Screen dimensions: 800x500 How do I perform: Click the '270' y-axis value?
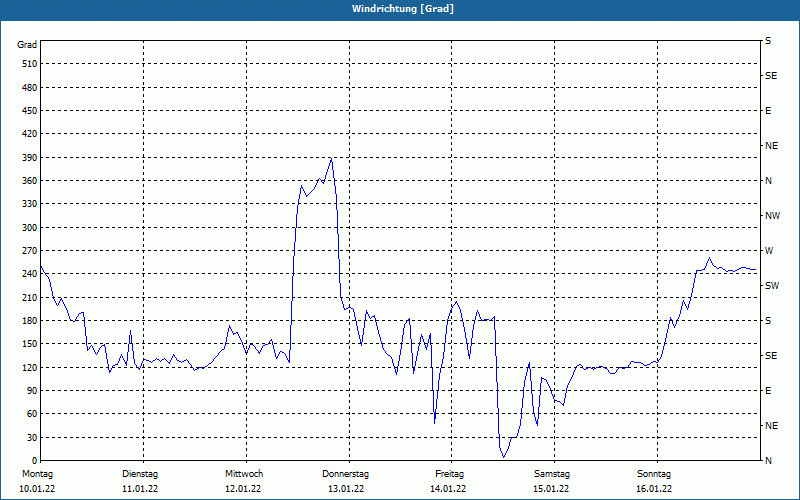[30, 251]
